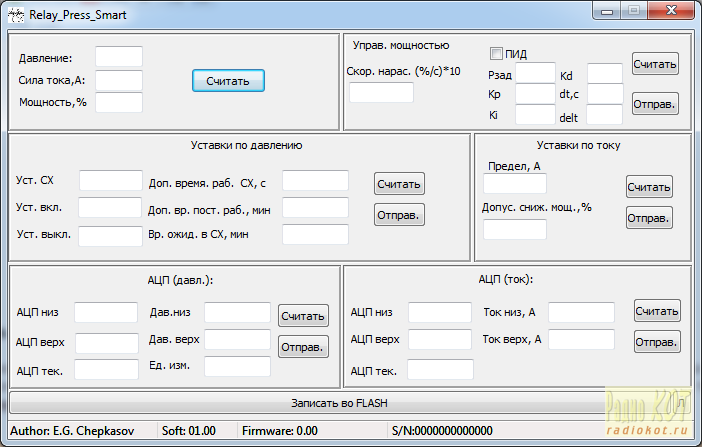Viewport: 702px width, 447px height.
Task: Focus the Уст. вкл. input field
Action: pyautogui.click(x=110, y=208)
